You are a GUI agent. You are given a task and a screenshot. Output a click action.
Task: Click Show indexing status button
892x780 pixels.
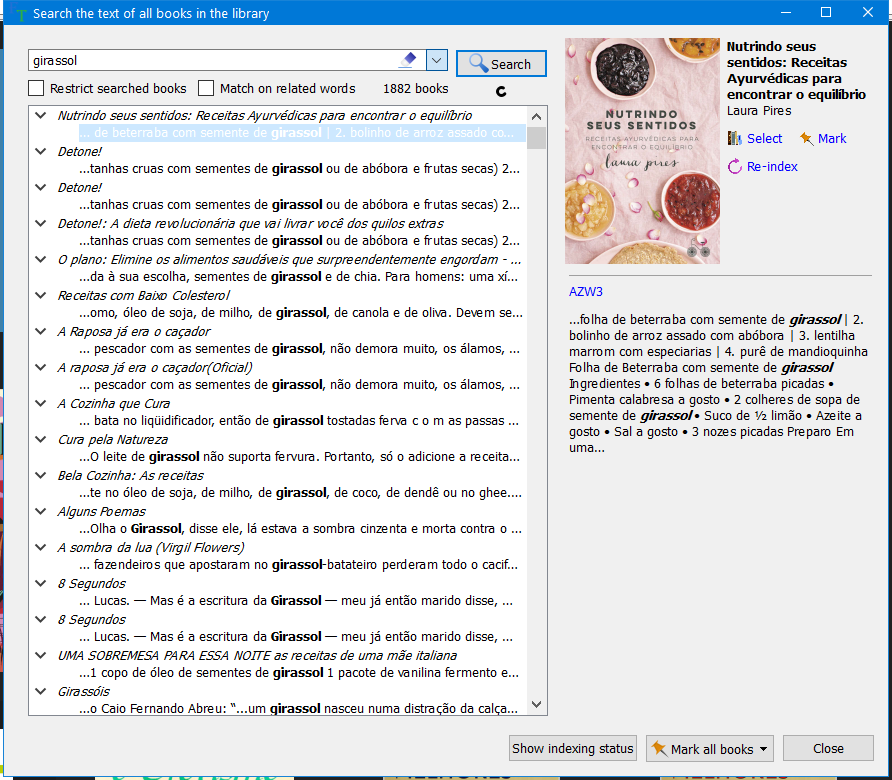coord(572,748)
